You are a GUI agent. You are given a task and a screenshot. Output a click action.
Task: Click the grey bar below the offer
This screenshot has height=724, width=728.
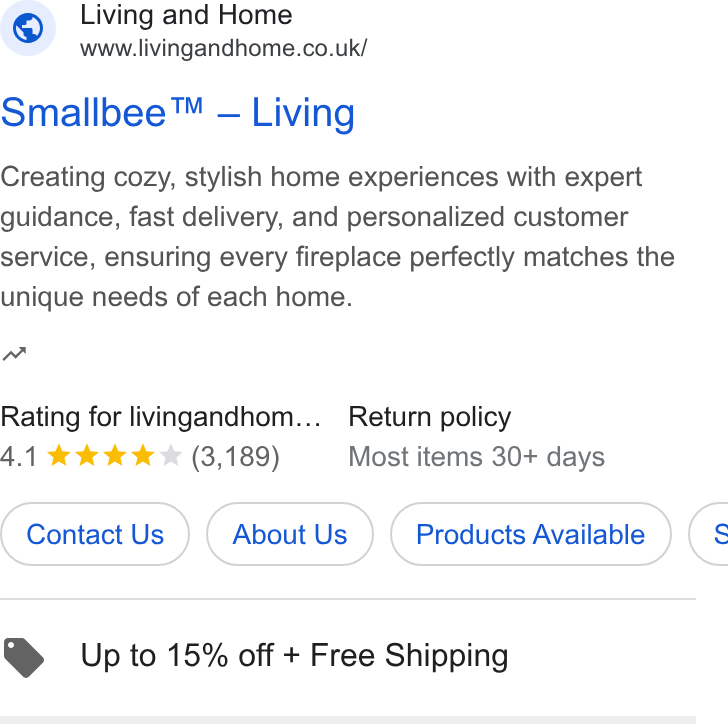pos(348,720)
